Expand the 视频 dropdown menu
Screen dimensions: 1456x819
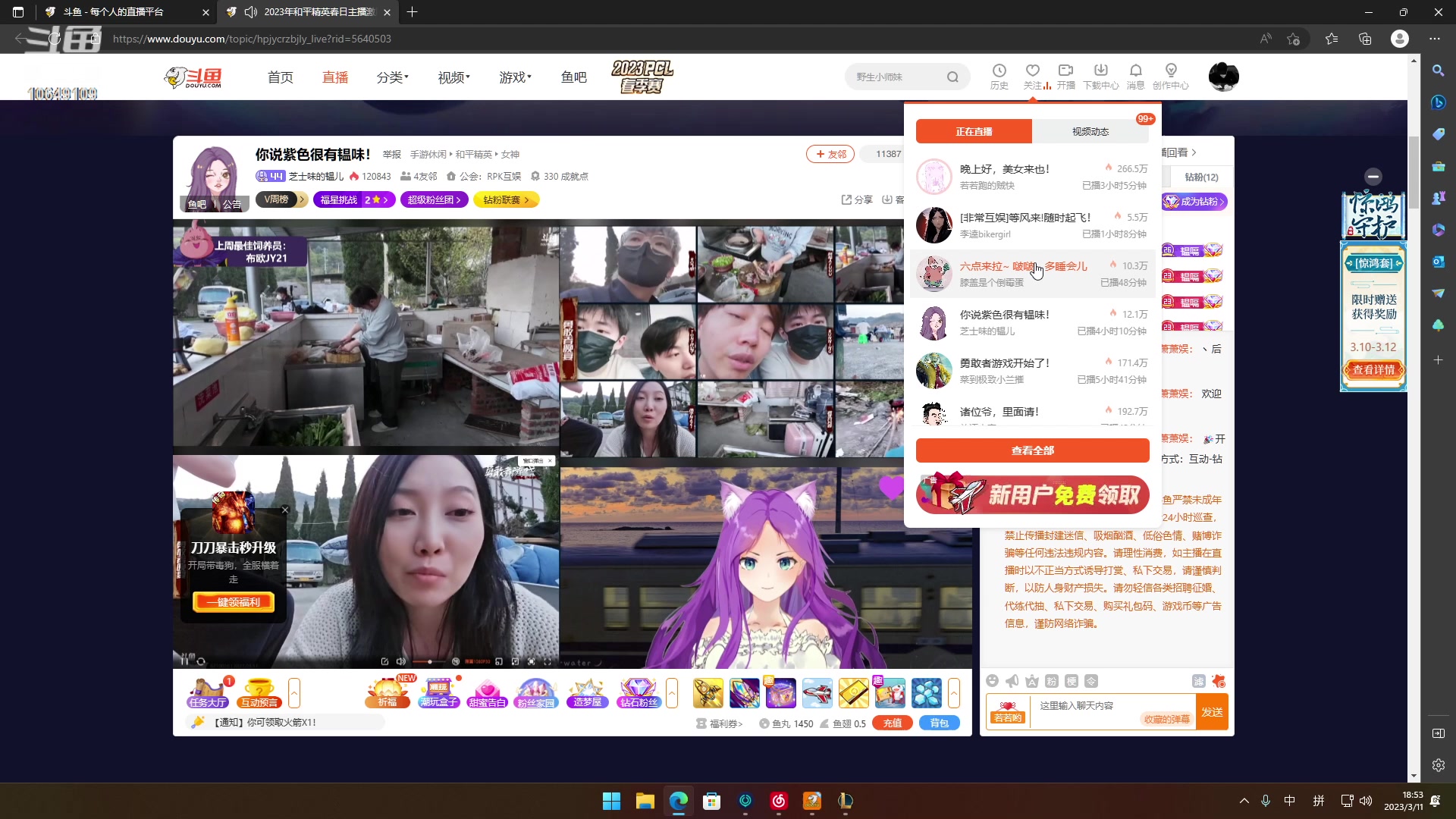coord(452,77)
